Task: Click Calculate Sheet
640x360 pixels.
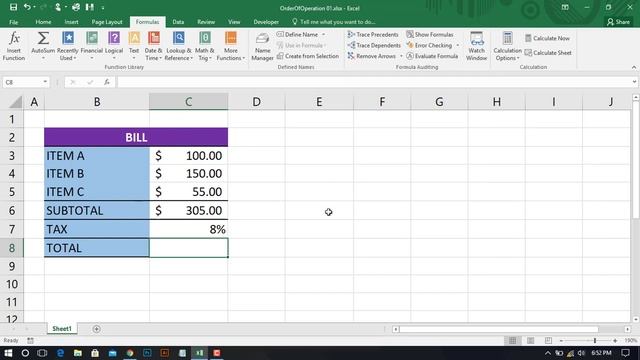Action: pyautogui.click(x=548, y=53)
